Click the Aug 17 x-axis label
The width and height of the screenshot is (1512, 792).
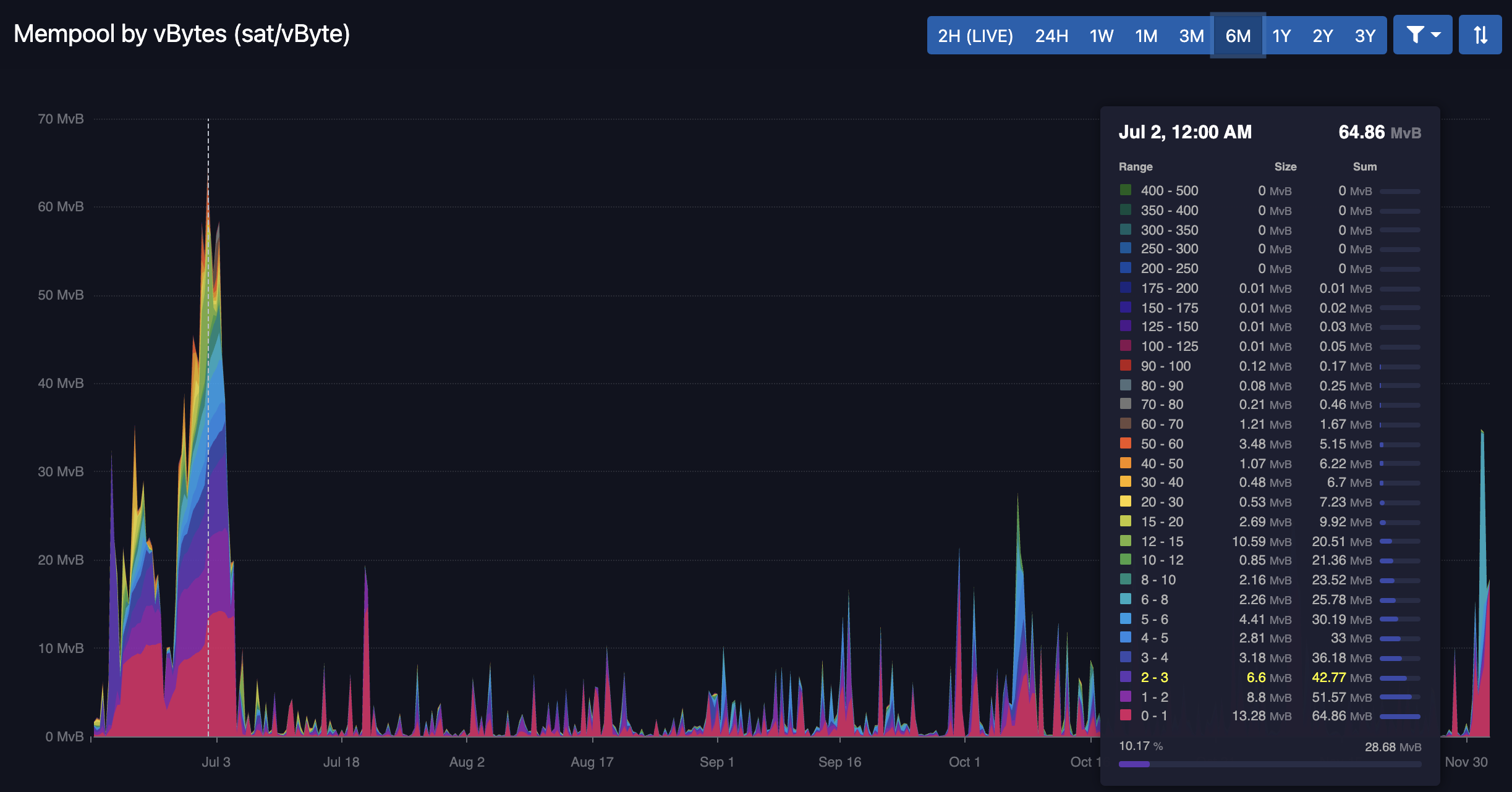[592, 762]
